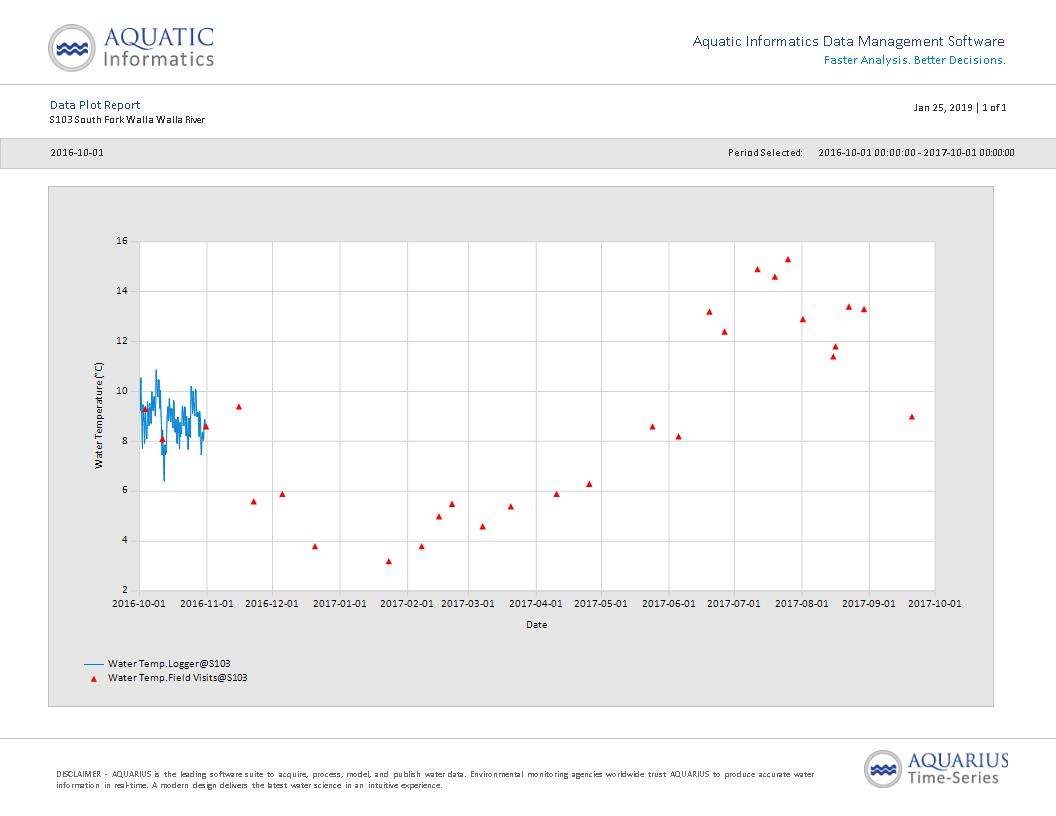
Task: Click the "Water Temp.Field Visits@S103" legend entry
Action: (x=178, y=678)
